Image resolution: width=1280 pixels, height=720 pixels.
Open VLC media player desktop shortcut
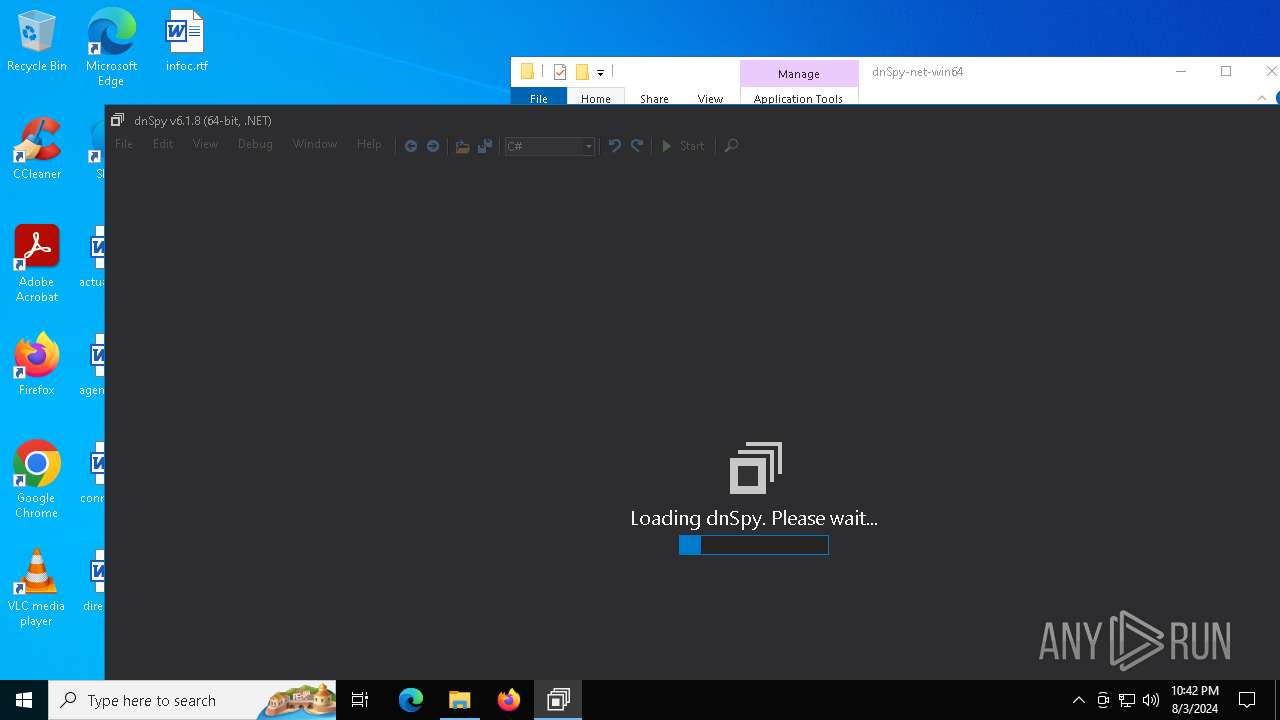pyautogui.click(x=37, y=588)
